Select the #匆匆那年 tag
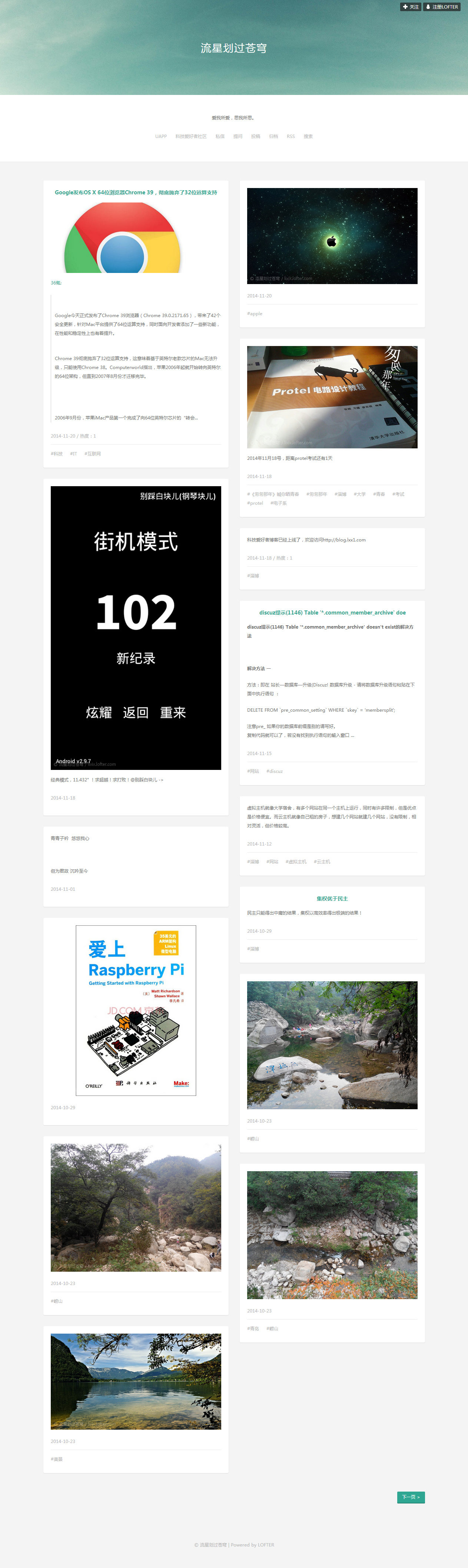468x1568 pixels. coord(317,494)
